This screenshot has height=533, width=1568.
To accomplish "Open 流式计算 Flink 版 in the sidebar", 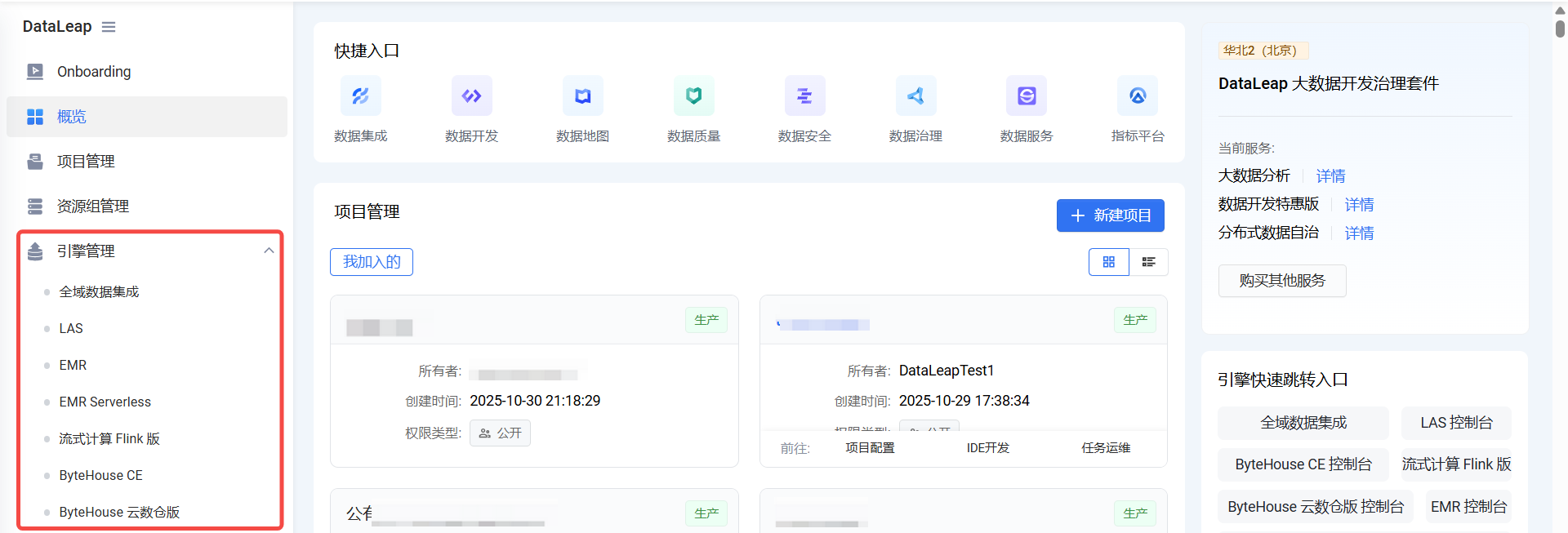I will pos(109,438).
